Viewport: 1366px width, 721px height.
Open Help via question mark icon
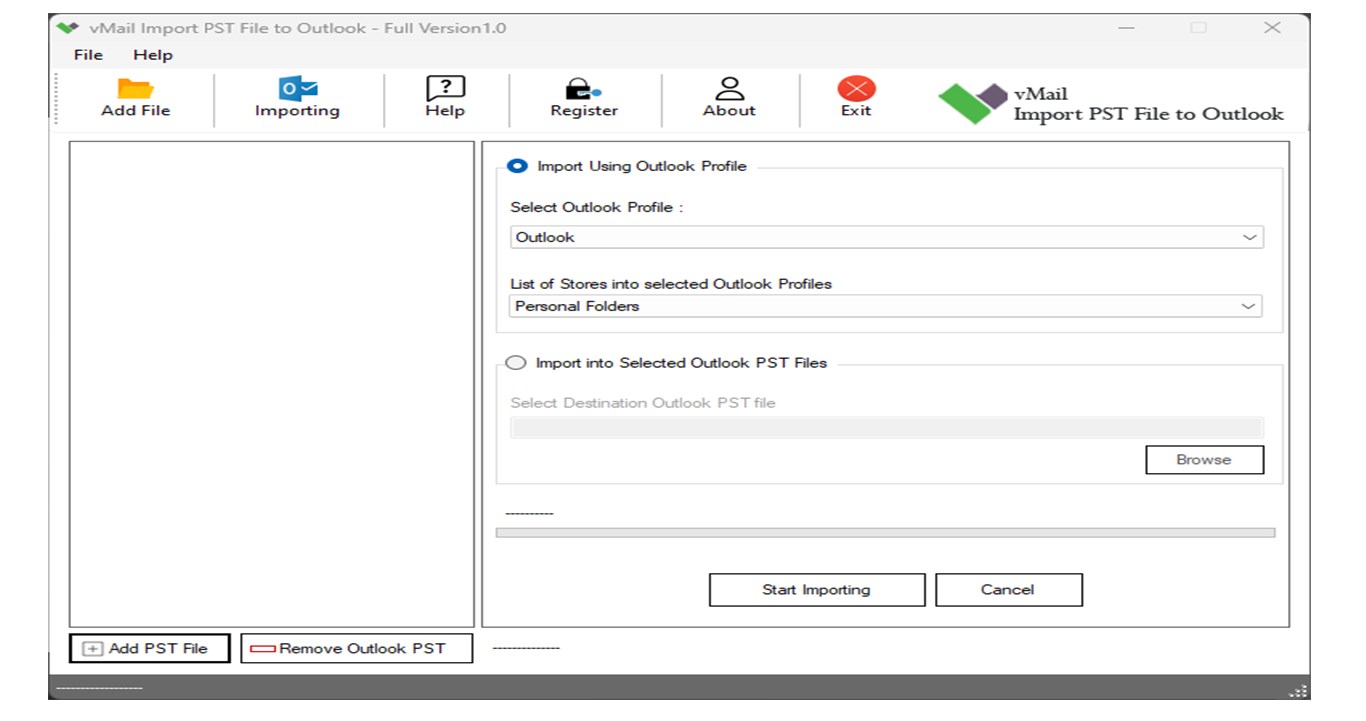(445, 88)
